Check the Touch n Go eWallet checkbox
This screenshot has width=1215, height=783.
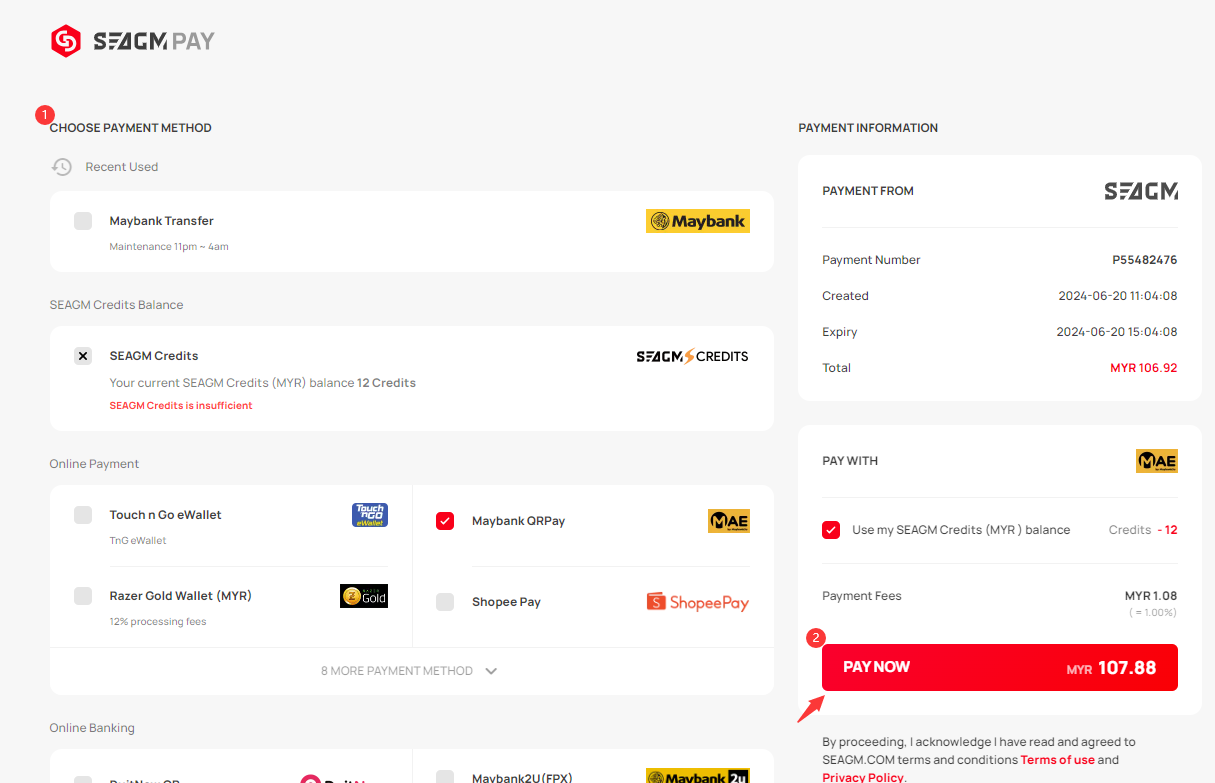(x=83, y=515)
